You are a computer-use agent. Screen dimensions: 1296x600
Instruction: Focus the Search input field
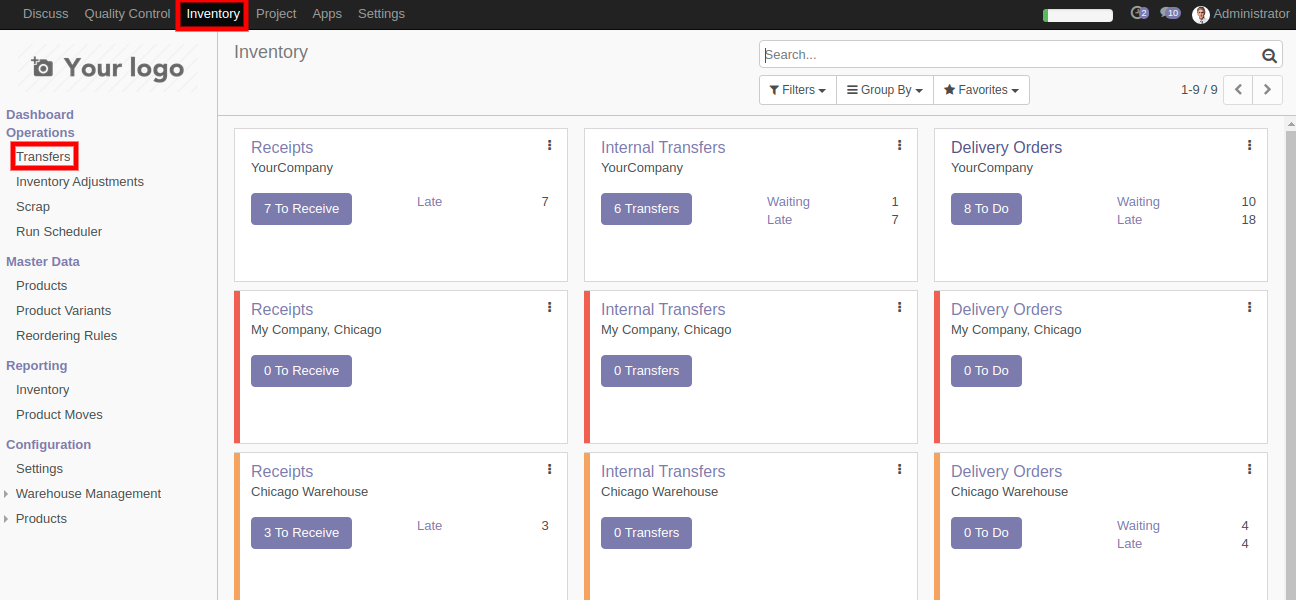click(1010, 55)
